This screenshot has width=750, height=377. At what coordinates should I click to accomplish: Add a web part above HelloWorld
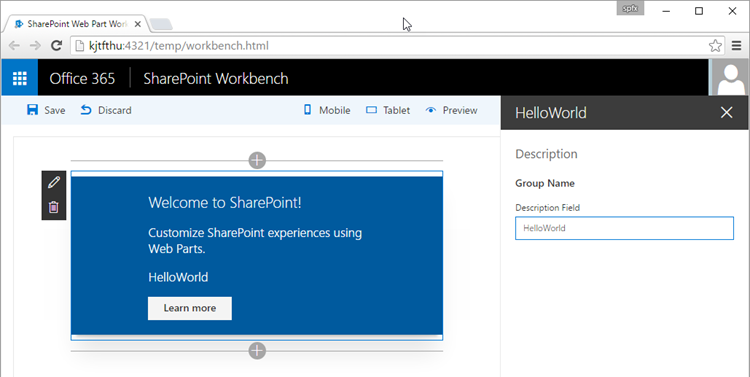257,160
